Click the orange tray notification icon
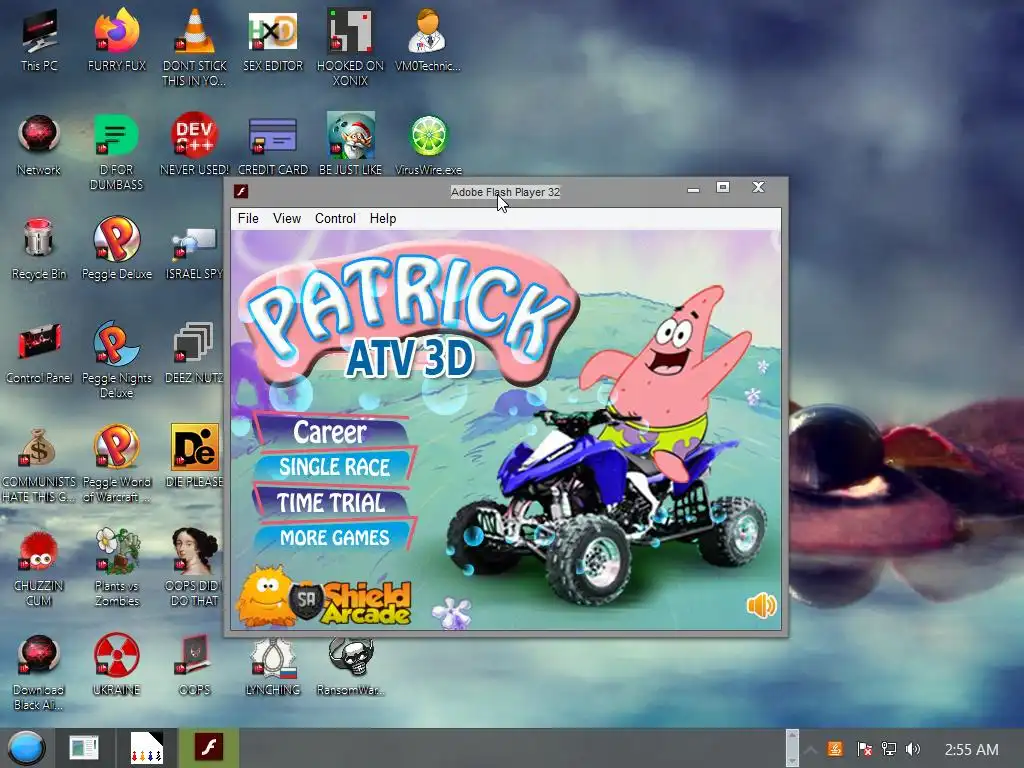The width and height of the screenshot is (1024, 768). point(835,749)
